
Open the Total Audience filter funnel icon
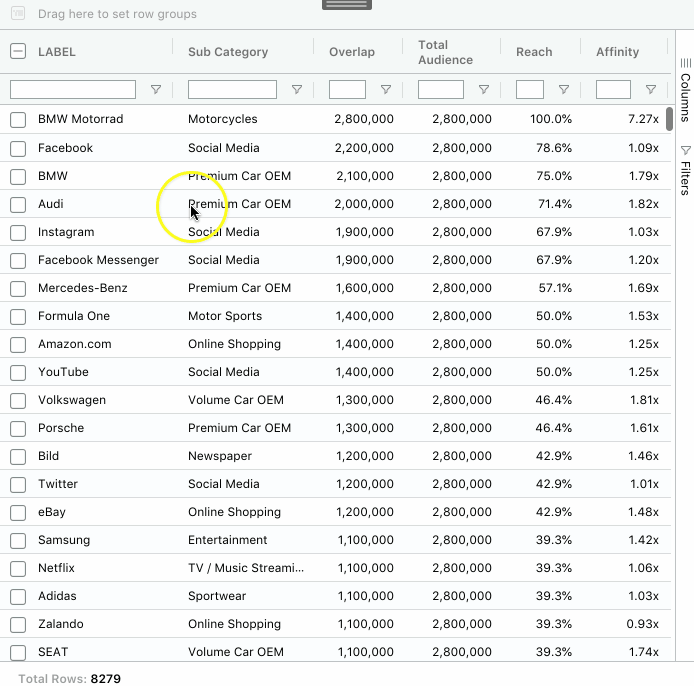(484, 90)
